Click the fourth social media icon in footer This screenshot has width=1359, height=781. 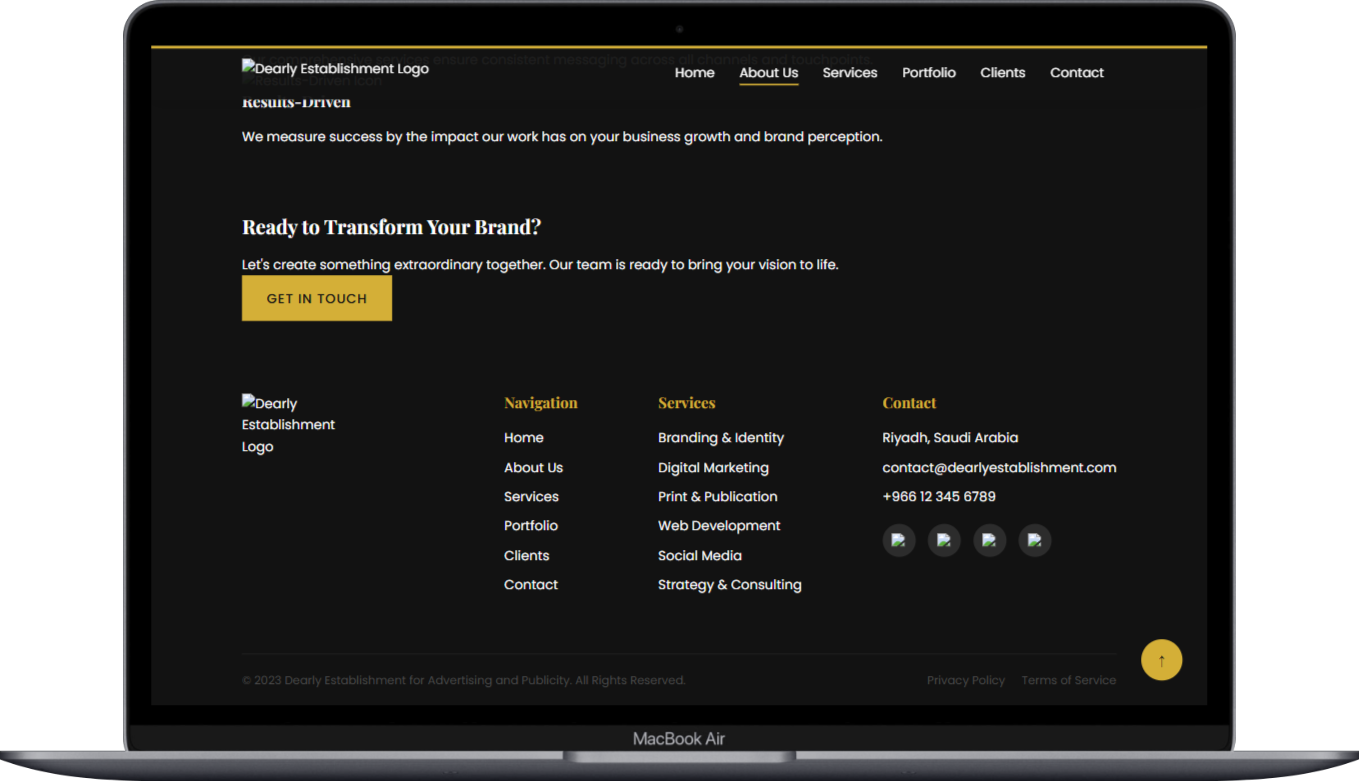tap(1034, 541)
